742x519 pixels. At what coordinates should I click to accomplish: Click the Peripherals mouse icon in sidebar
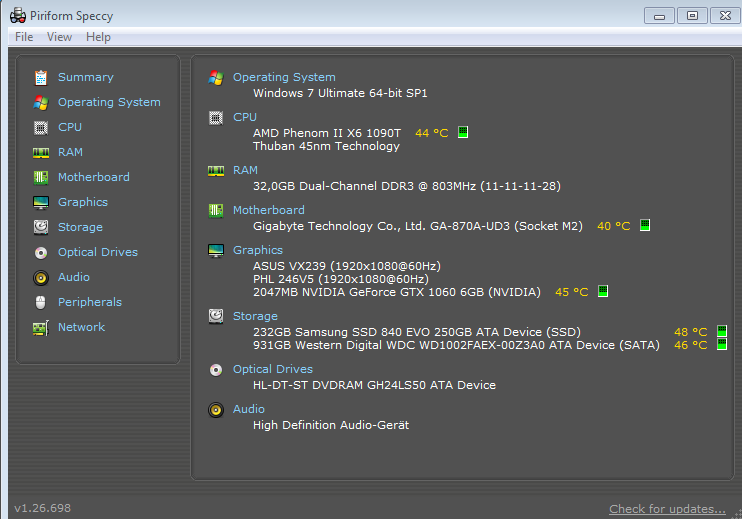click(x=40, y=302)
